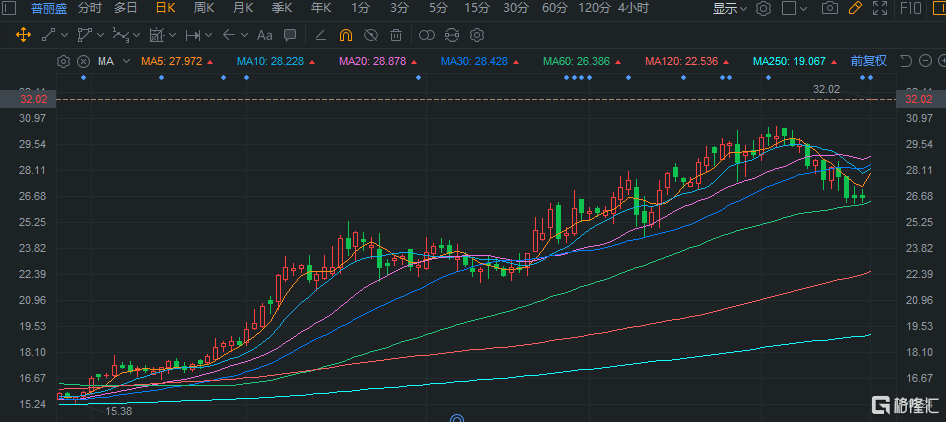Select the wave pattern drawing tool
The width and height of the screenshot is (946, 422).
[121, 35]
